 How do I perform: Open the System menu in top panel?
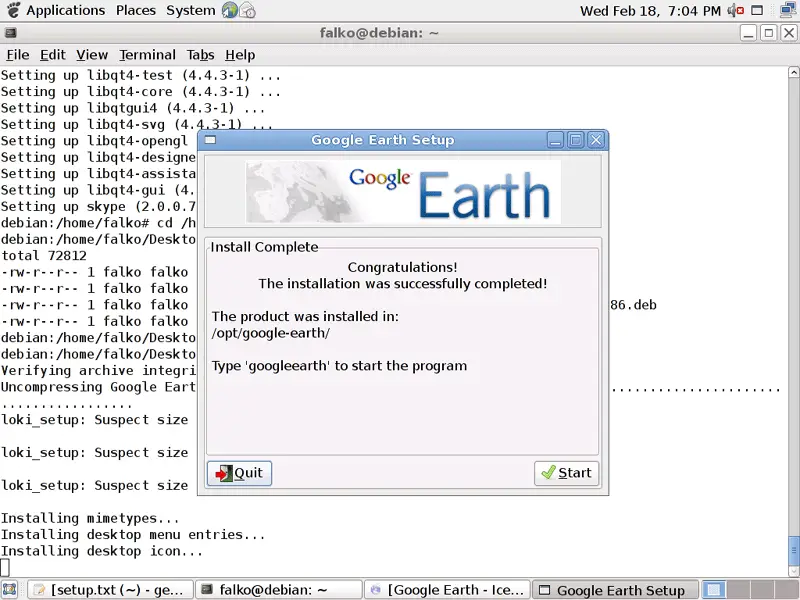190,10
